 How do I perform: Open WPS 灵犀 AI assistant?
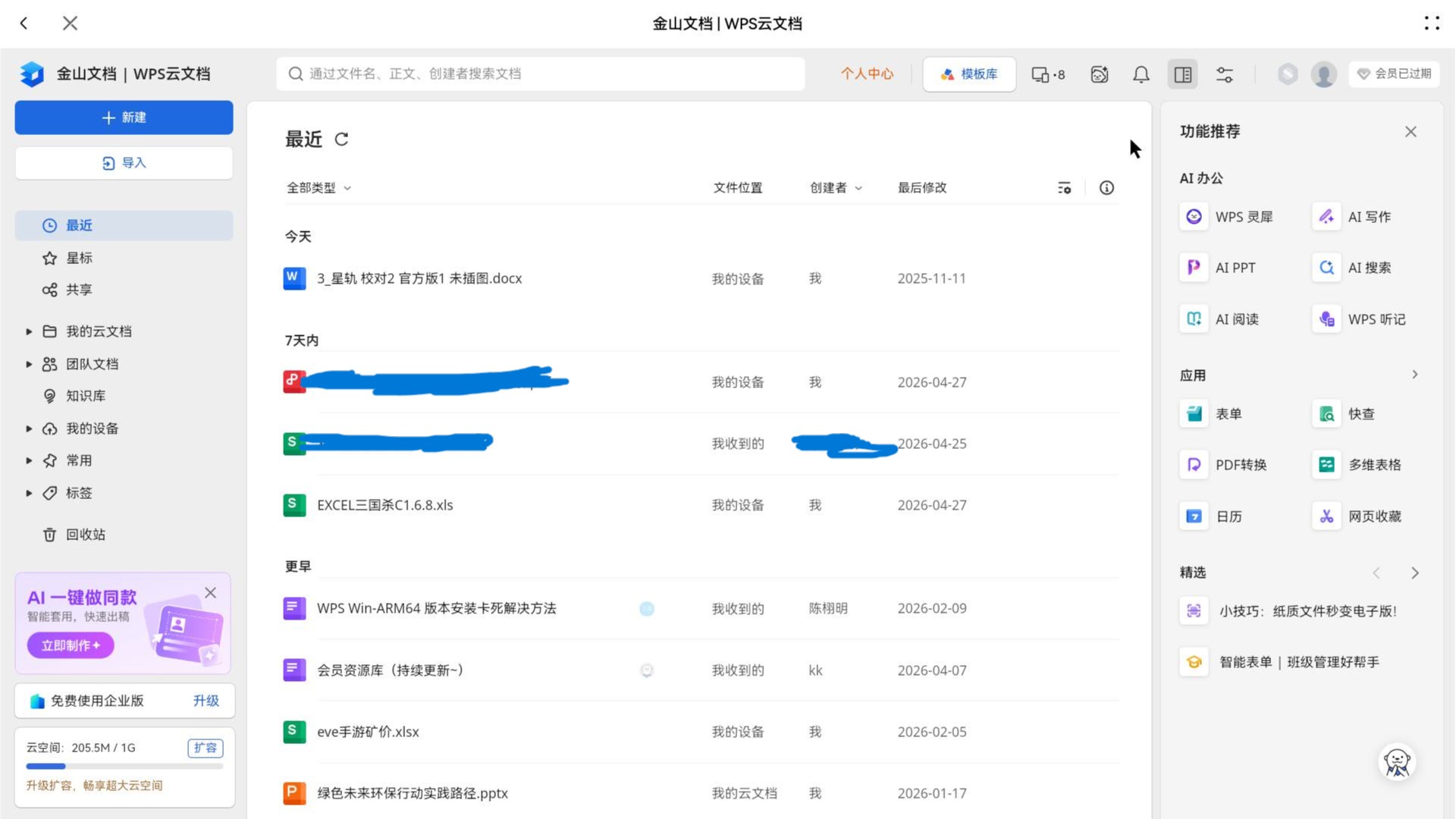(1227, 217)
